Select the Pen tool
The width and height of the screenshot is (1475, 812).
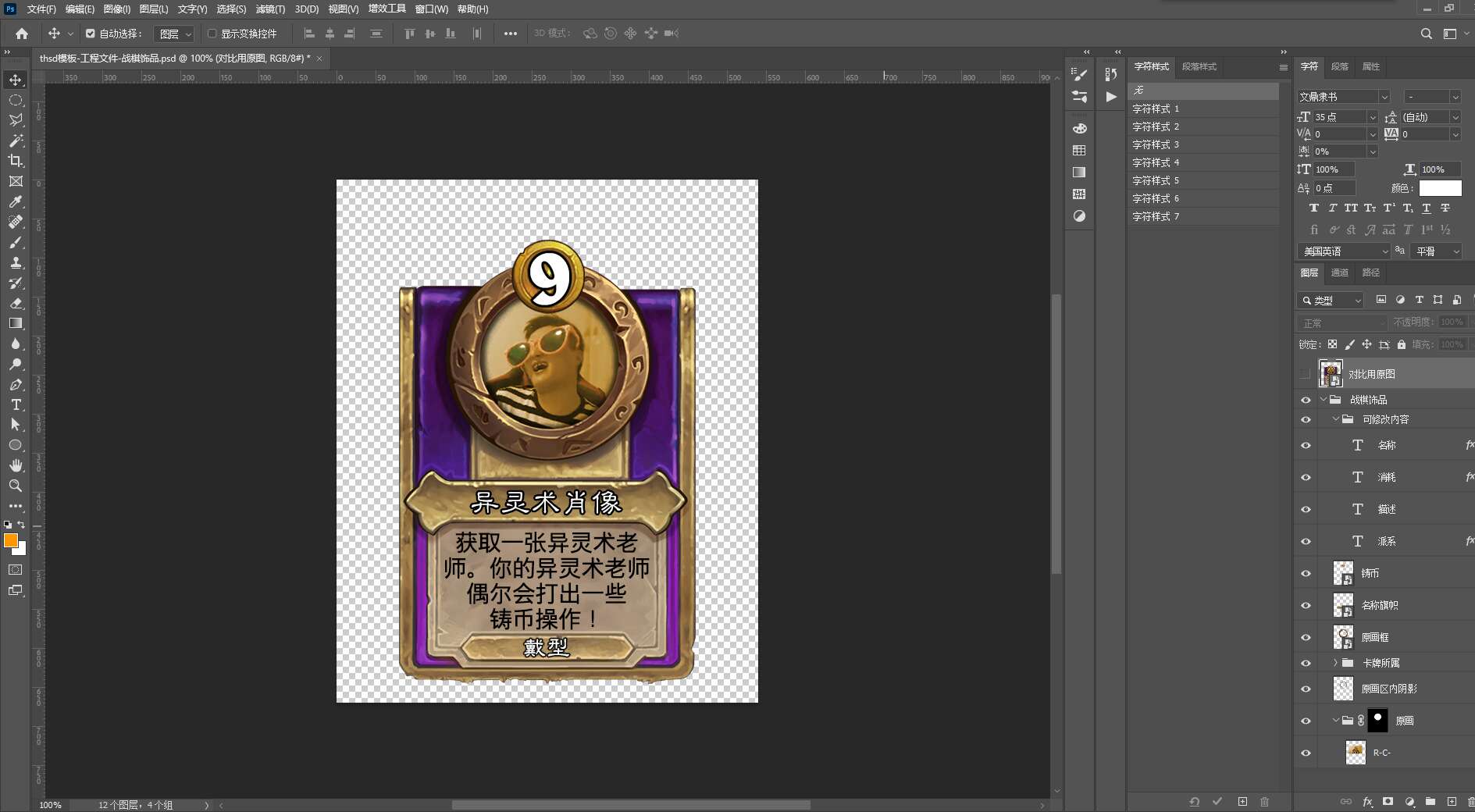[x=16, y=384]
